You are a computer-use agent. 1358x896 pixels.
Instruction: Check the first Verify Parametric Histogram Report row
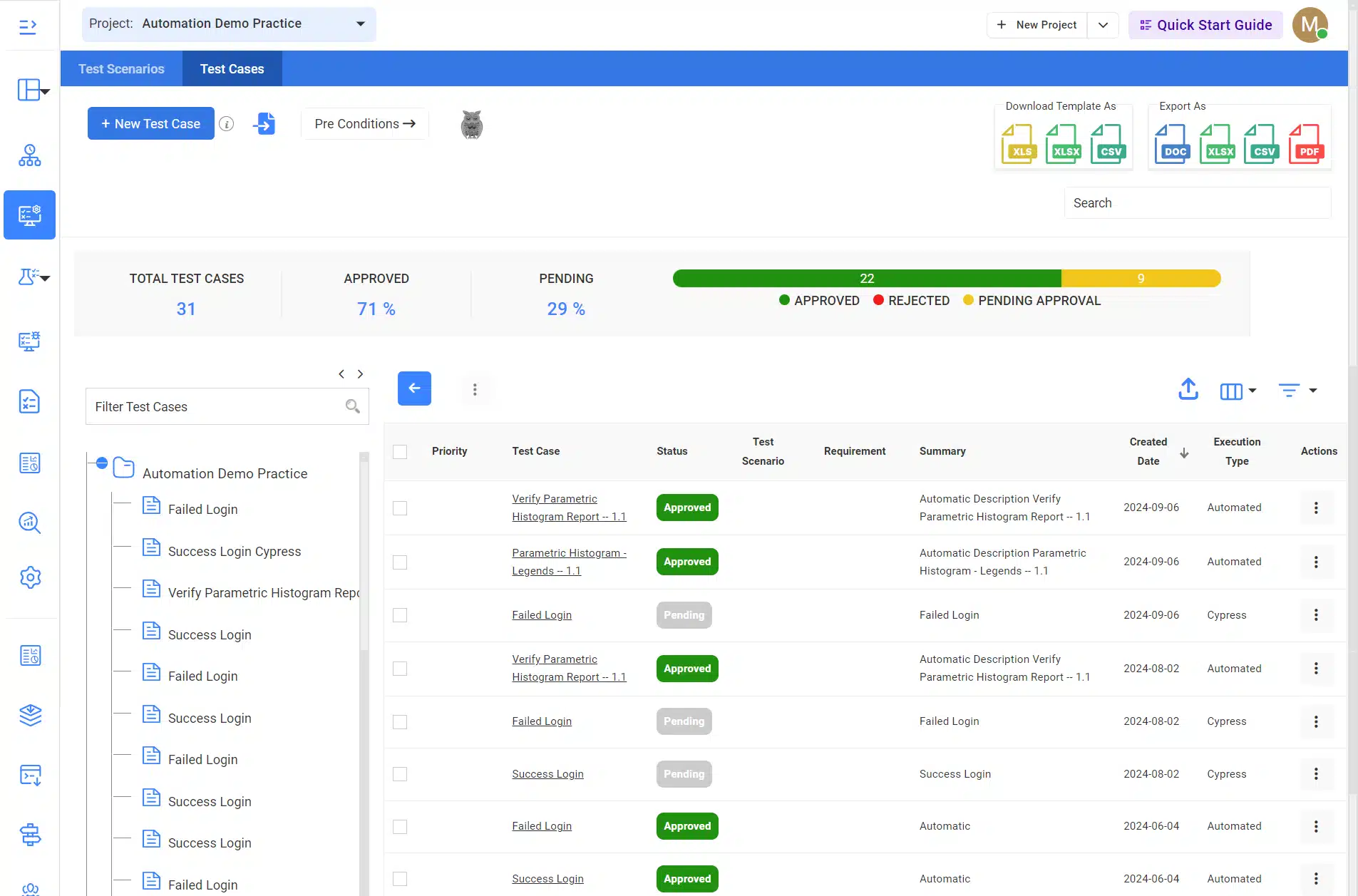pyautogui.click(x=400, y=508)
